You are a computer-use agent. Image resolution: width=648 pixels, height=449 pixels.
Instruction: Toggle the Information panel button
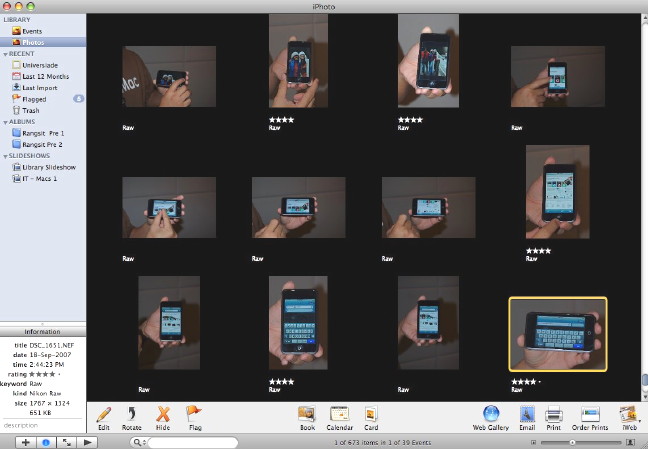point(46,442)
